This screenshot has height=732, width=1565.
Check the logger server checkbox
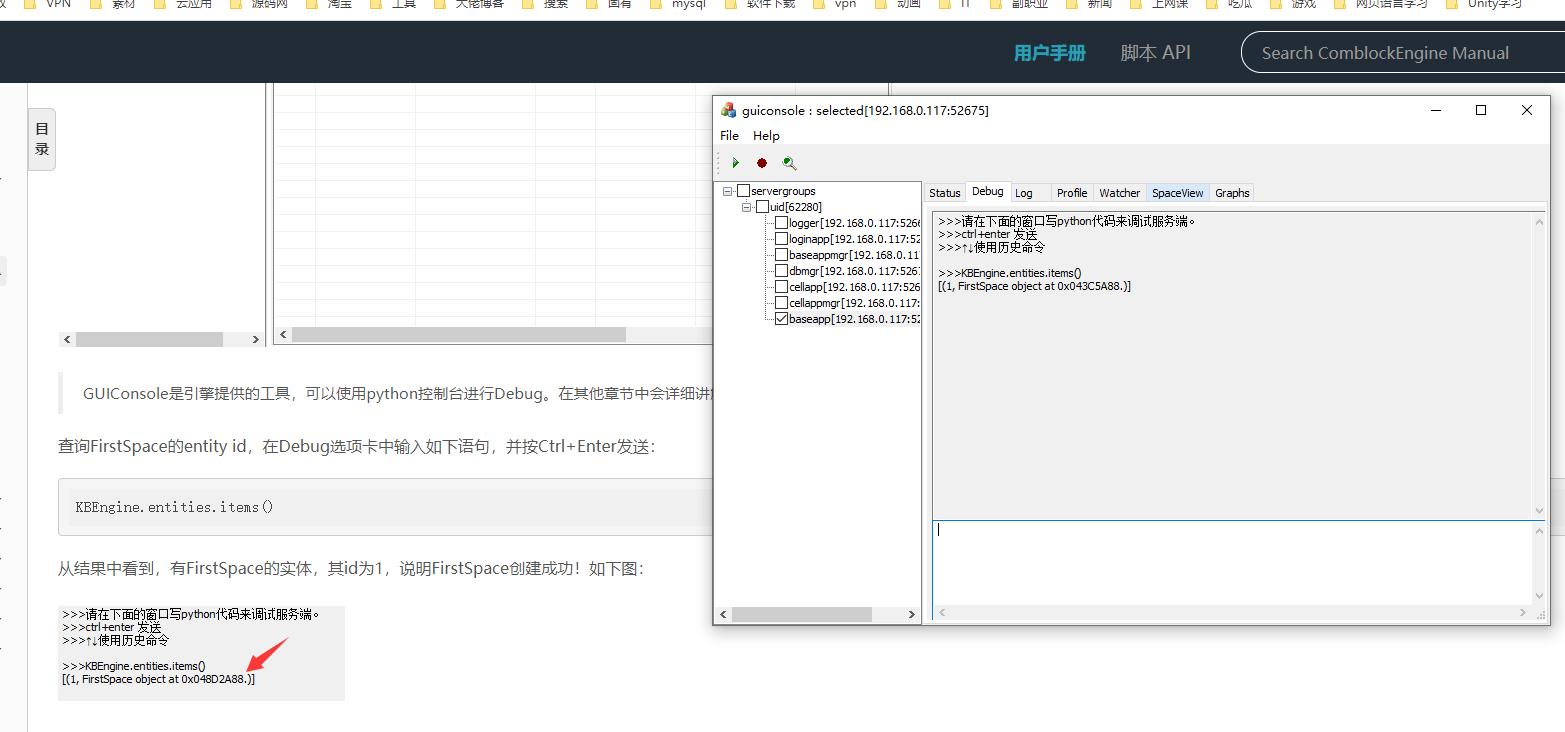pyautogui.click(x=782, y=222)
